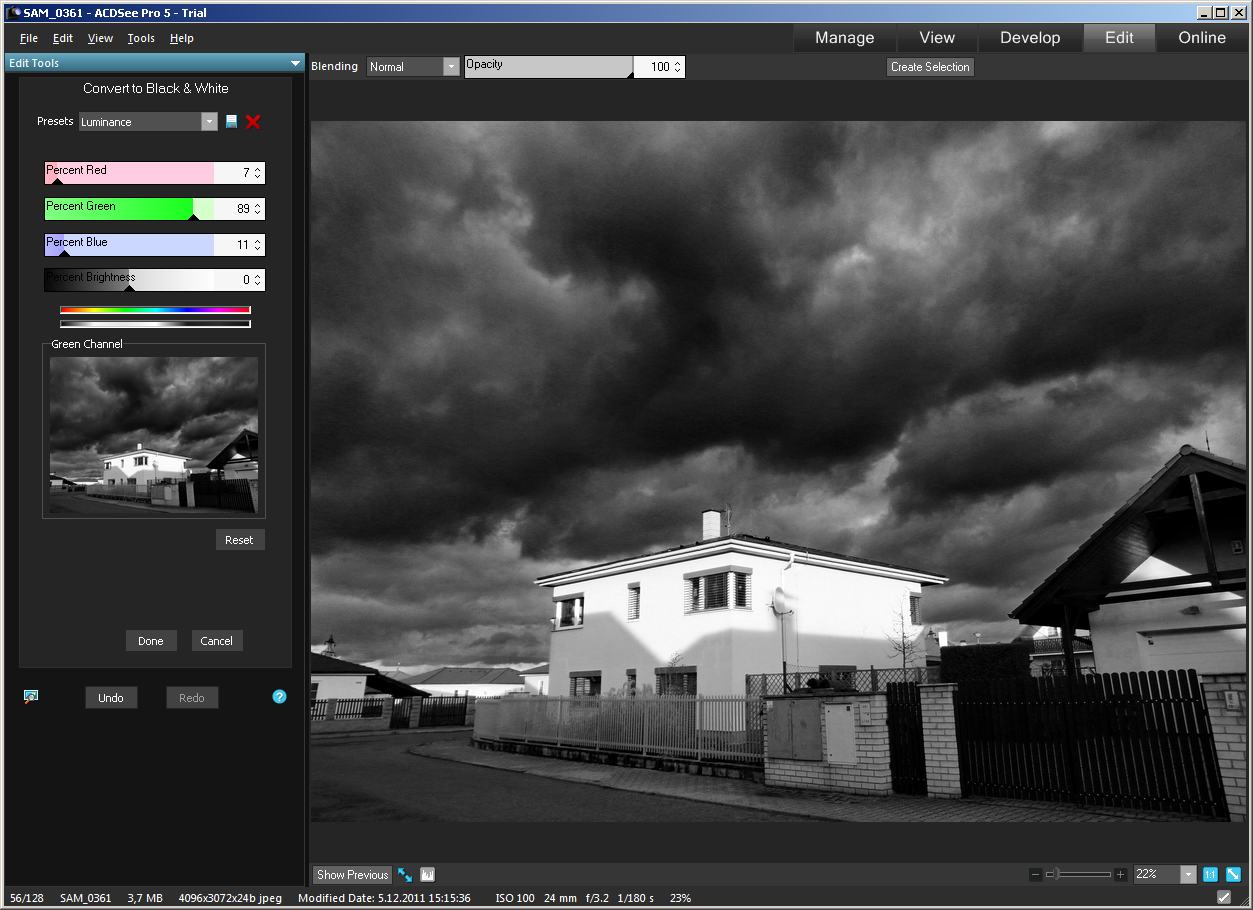Toggle the checkbox in the status bar
Screen dimensions: 1253x910
click(1224, 898)
